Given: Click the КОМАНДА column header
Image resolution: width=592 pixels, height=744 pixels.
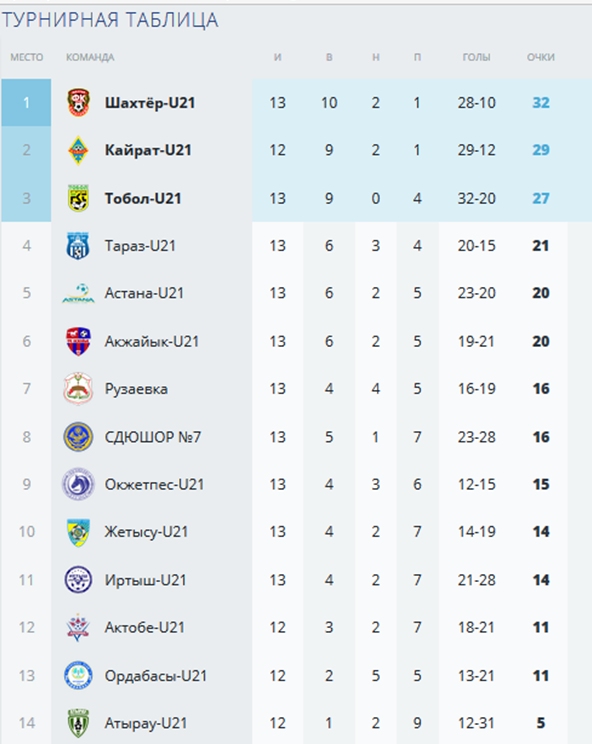Looking at the screenshot, I should click(90, 57).
